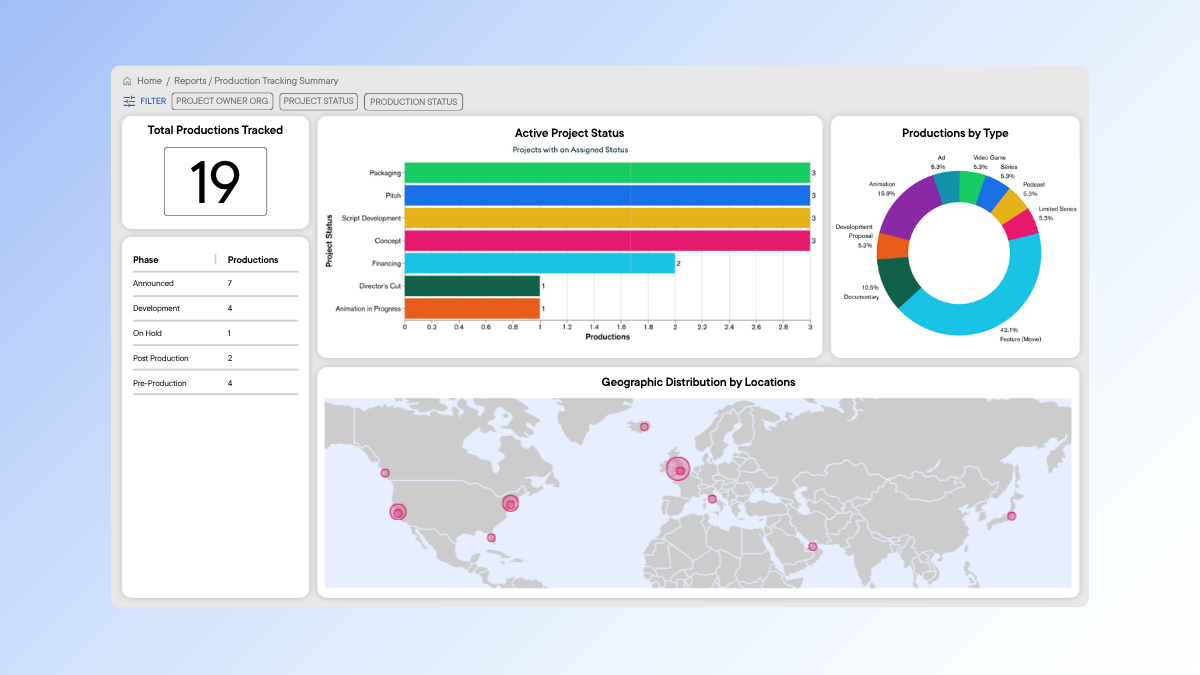Click the map marker over Japan
The image size is (1200, 675).
pos(1011,516)
